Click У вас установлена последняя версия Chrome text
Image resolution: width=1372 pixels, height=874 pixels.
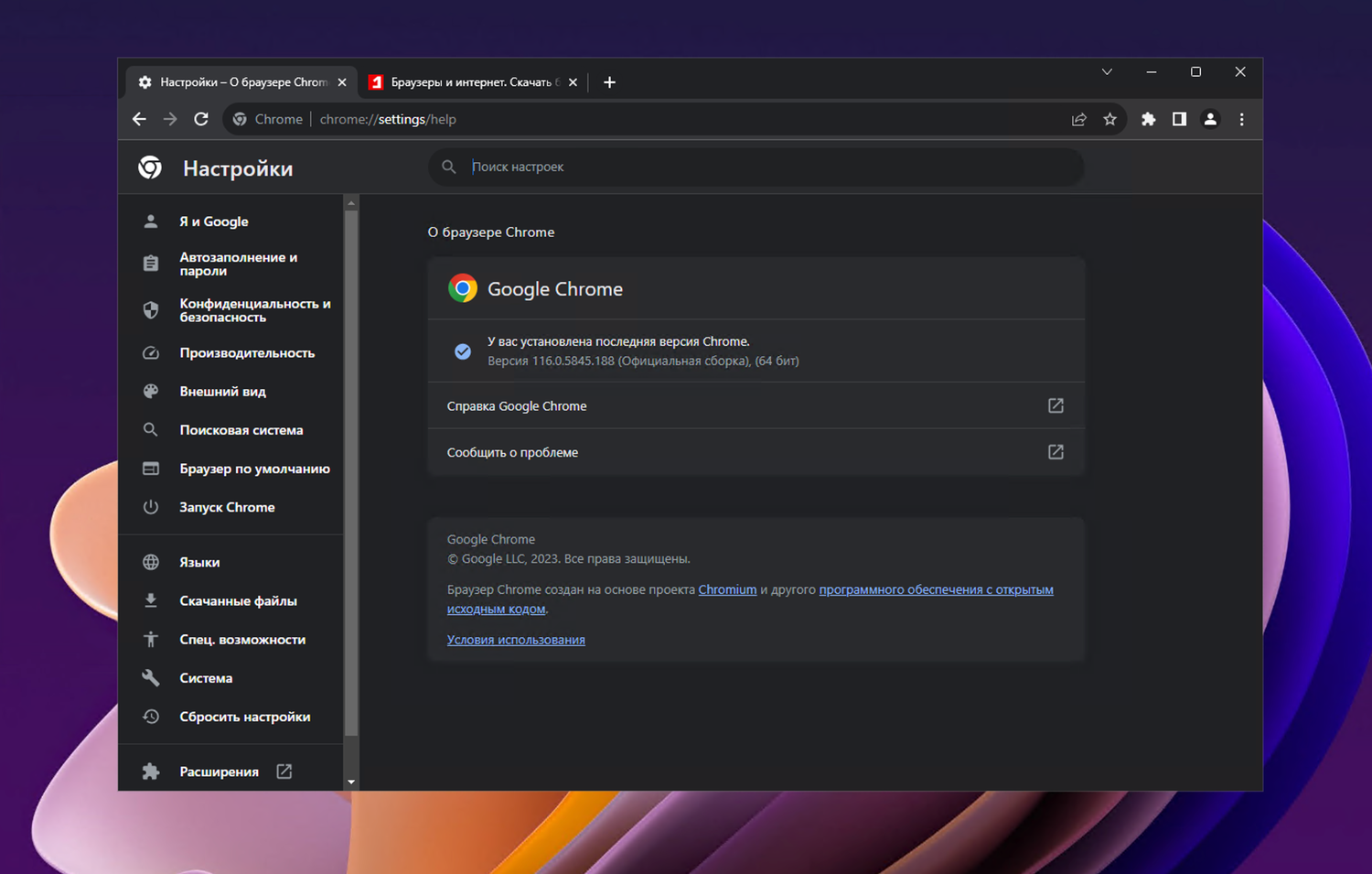click(x=618, y=341)
